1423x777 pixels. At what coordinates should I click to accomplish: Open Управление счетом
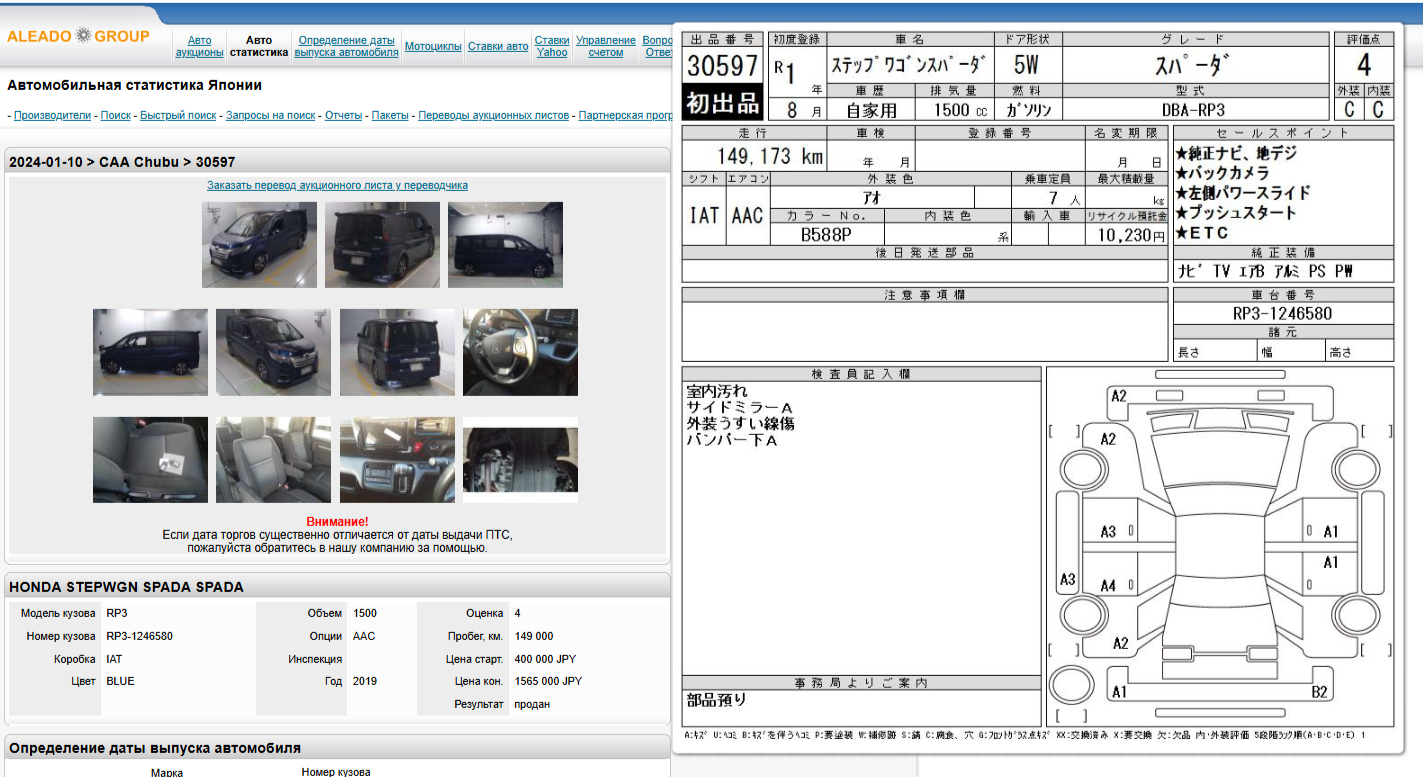click(606, 46)
